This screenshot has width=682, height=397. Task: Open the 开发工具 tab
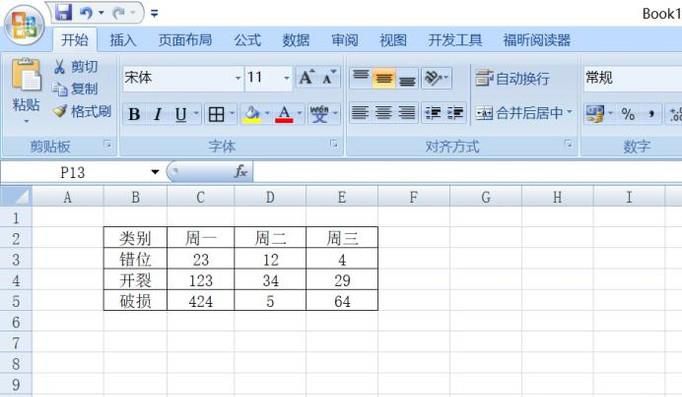tap(455, 40)
